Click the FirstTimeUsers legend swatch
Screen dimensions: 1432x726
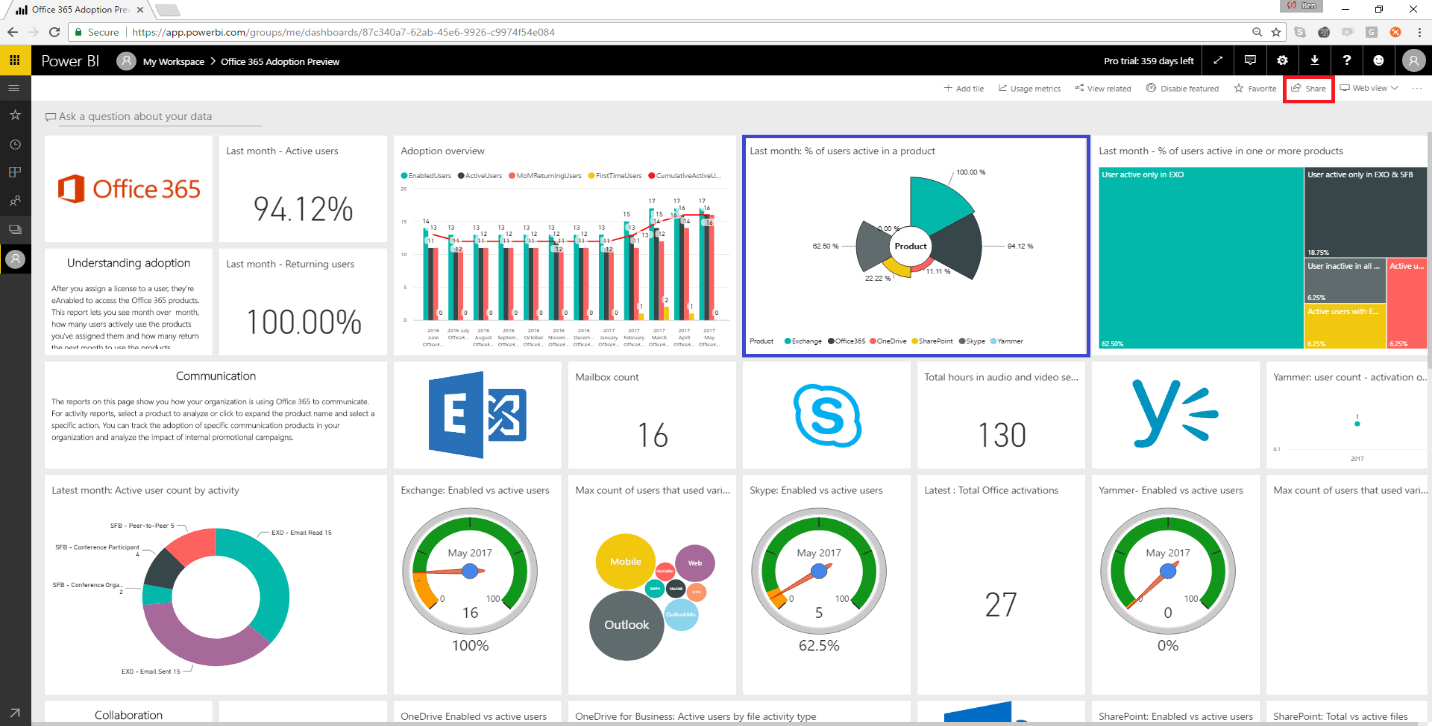591,175
